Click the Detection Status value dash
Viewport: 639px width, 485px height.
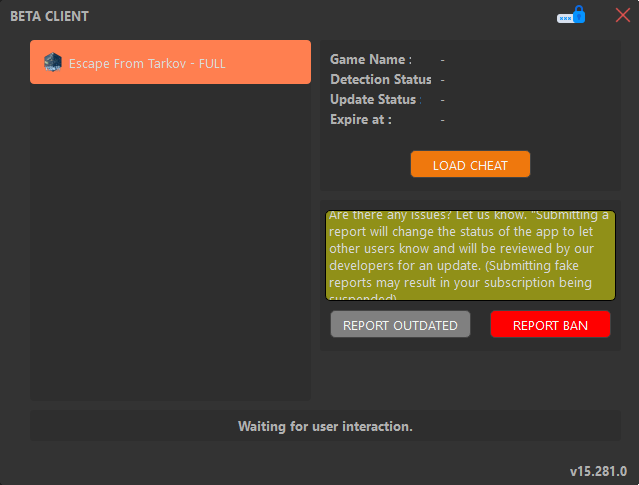[442, 80]
